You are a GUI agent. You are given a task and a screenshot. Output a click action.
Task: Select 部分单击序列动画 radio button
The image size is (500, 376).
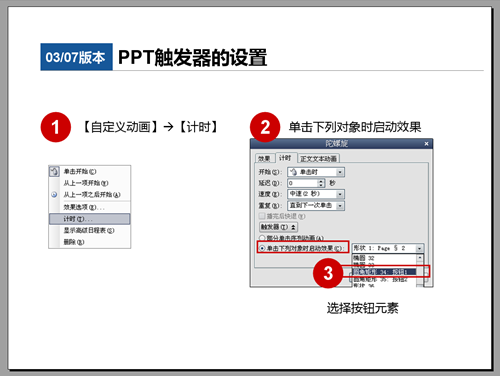262,238
